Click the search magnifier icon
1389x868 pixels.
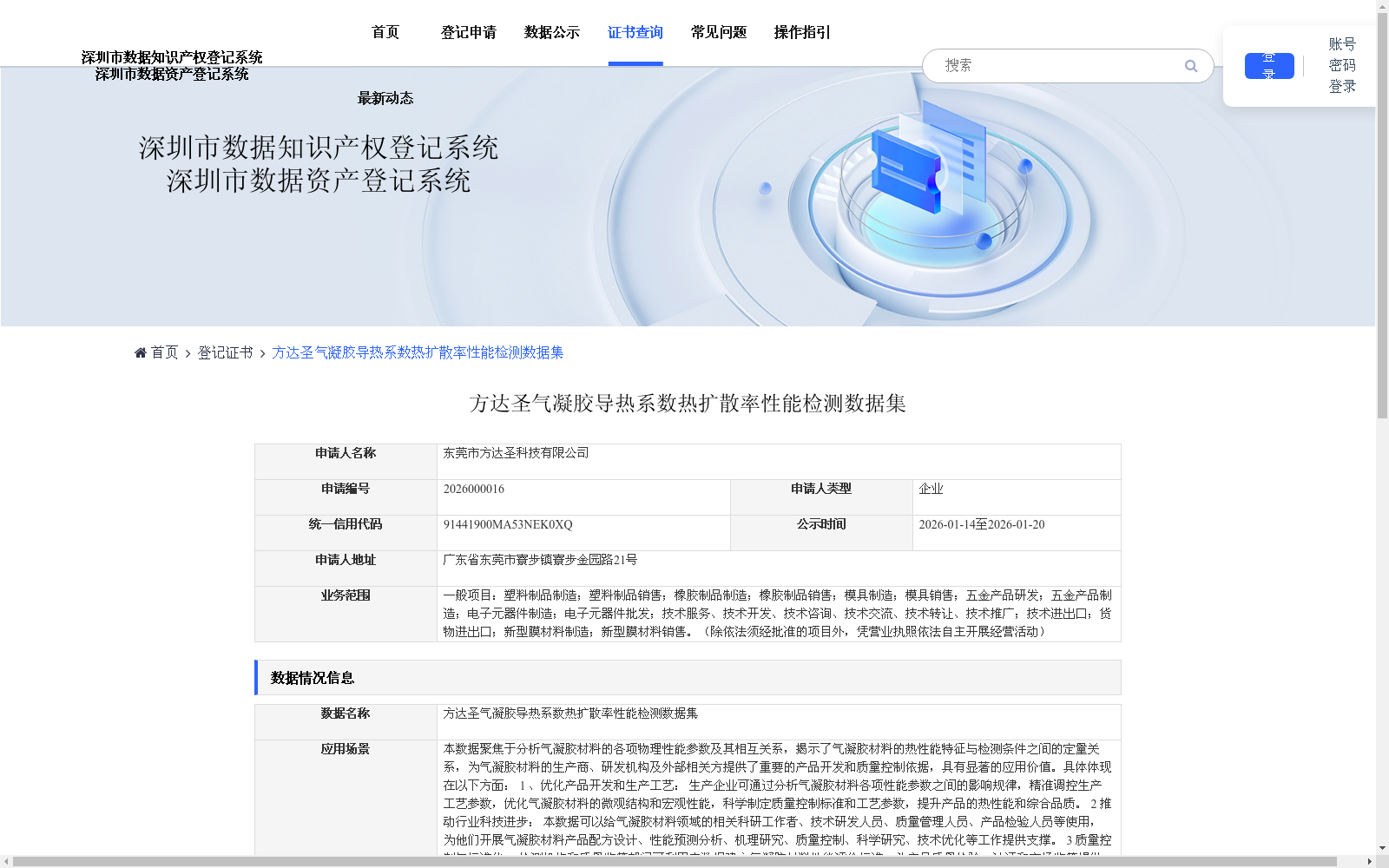(x=1190, y=66)
